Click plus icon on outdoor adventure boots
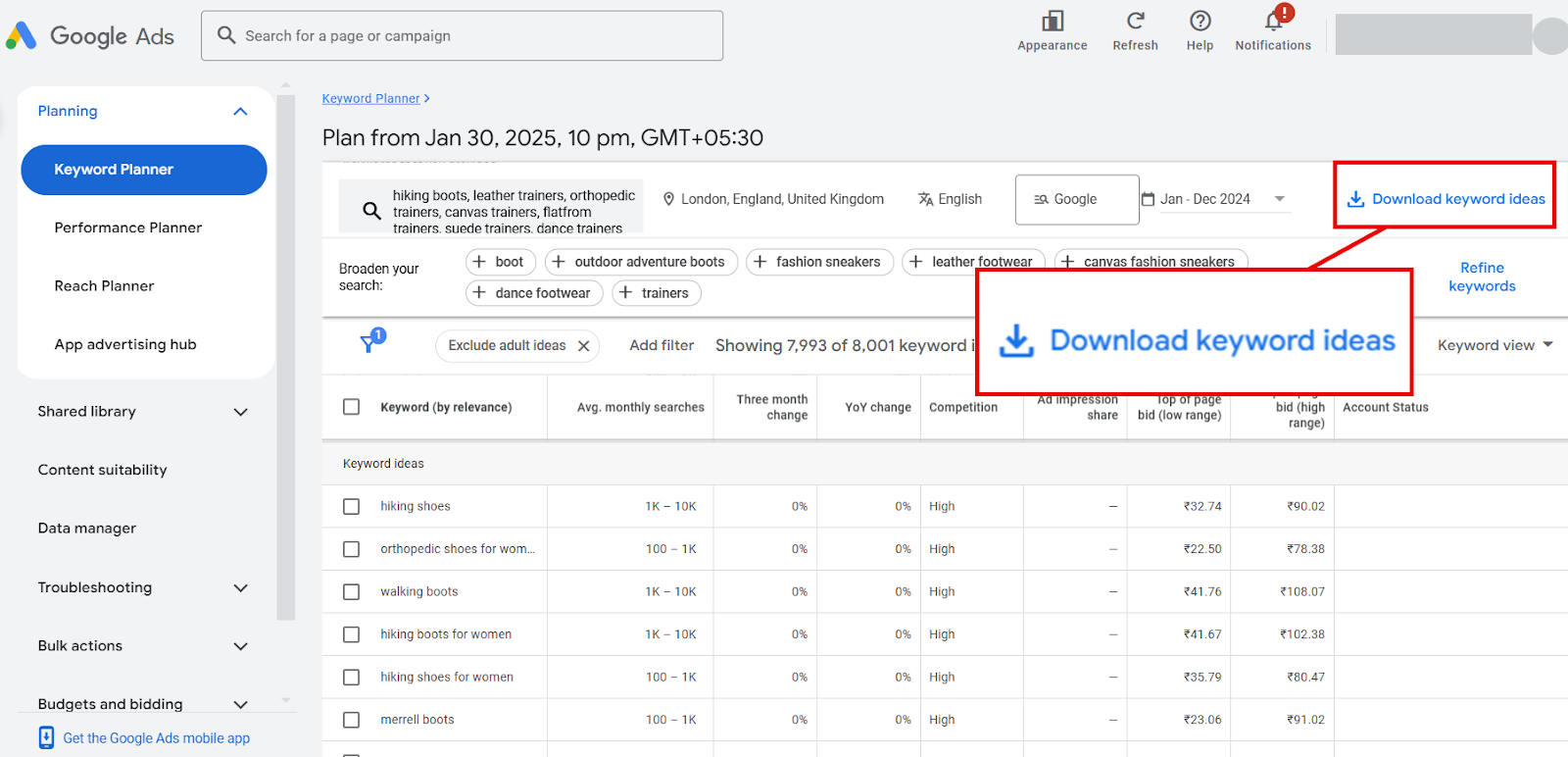Viewport: 1568px width, 757px height. pos(559,262)
